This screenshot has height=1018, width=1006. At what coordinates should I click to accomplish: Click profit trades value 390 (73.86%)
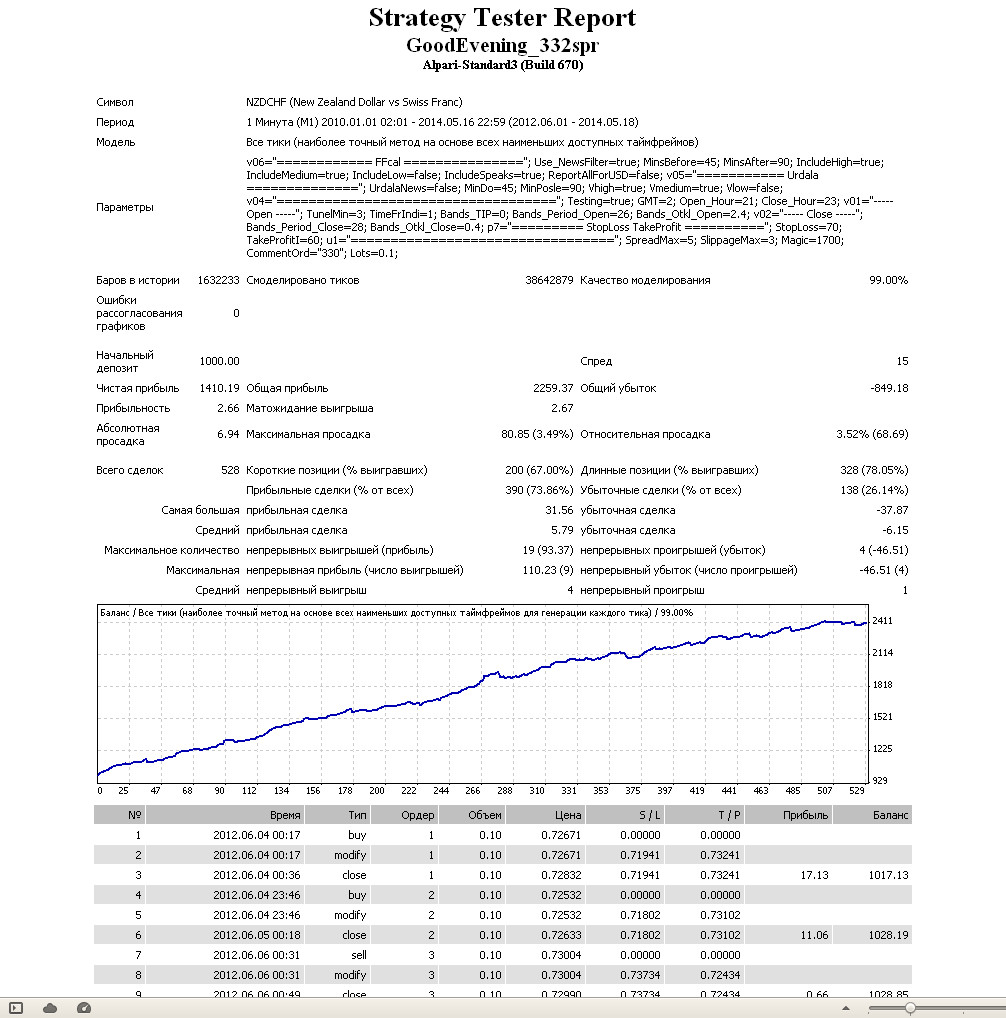[x=539, y=490]
